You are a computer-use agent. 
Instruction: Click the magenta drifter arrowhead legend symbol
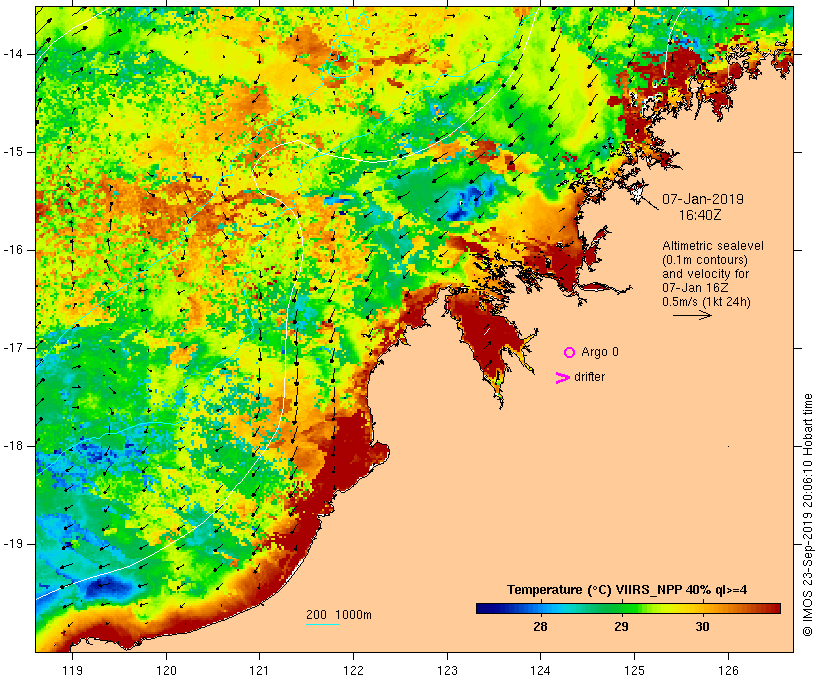point(562,378)
